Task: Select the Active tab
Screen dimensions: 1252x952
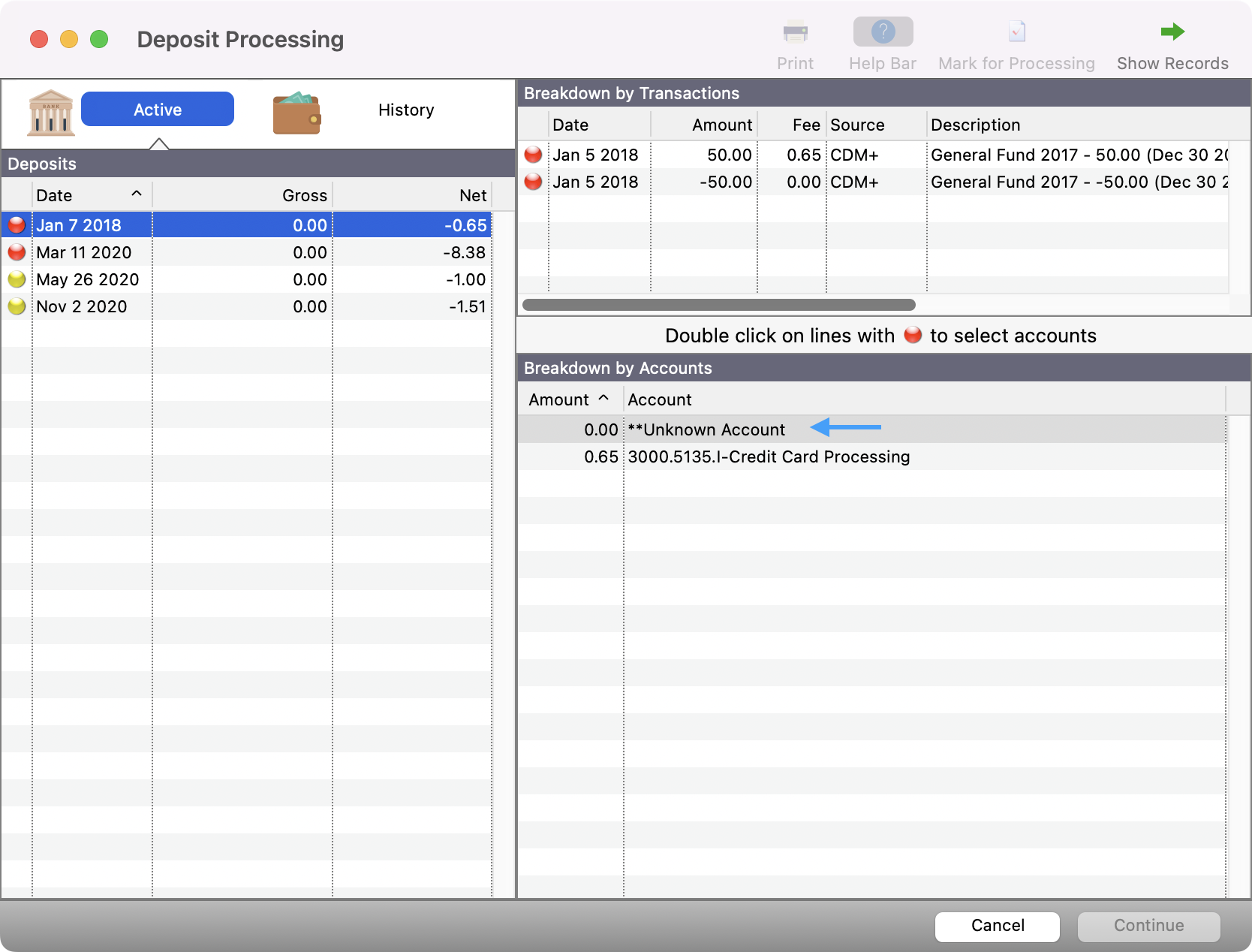Action: (158, 109)
